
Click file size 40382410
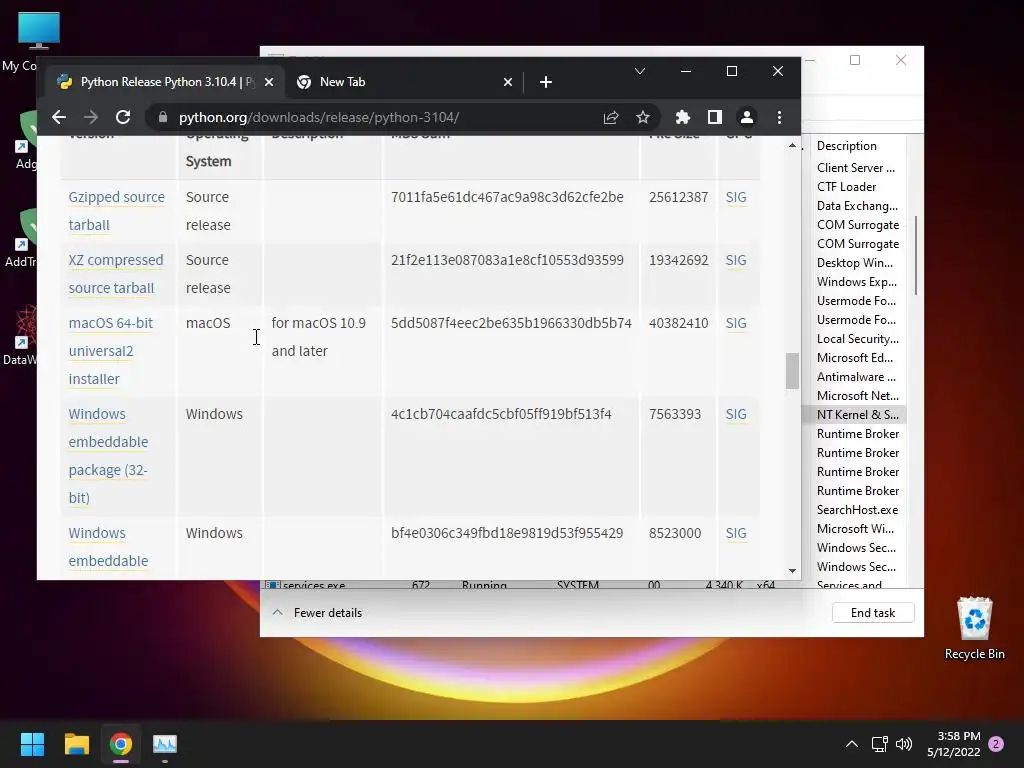click(x=679, y=323)
